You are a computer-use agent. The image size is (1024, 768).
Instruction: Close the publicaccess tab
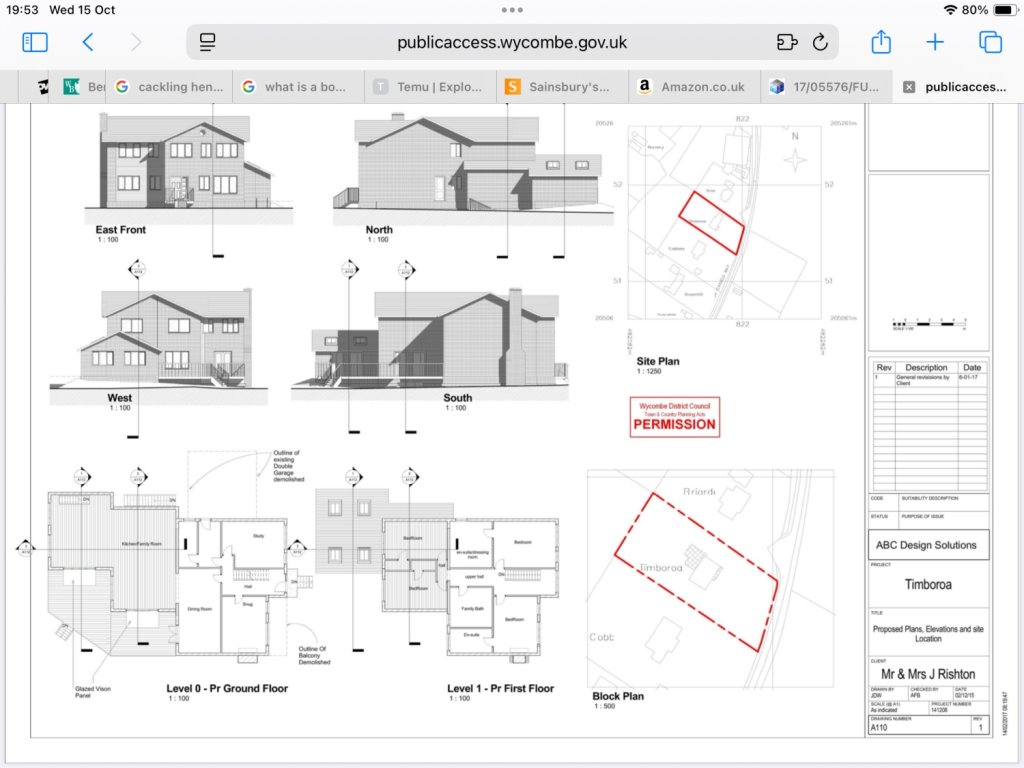pos(910,87)
